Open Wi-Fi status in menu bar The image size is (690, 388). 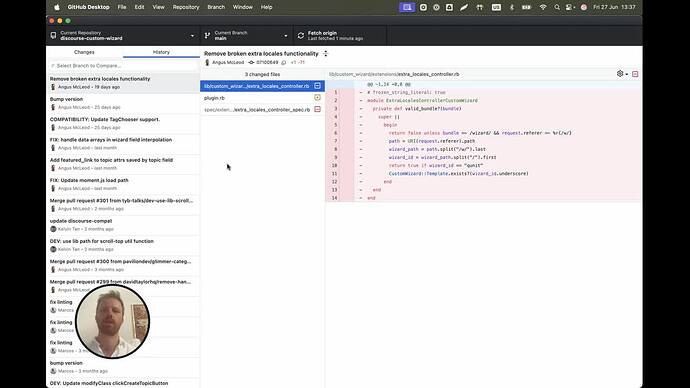pyautogui.click(x=543, y=7)
